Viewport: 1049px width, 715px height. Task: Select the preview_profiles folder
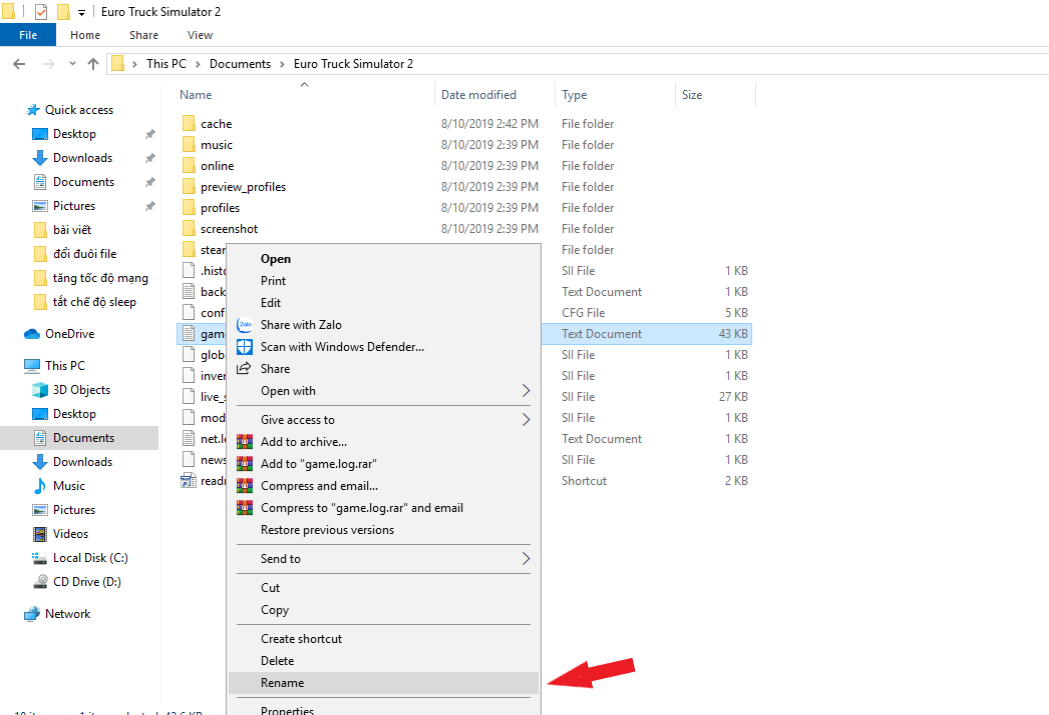pyautogui.click(x=243, y=187)
